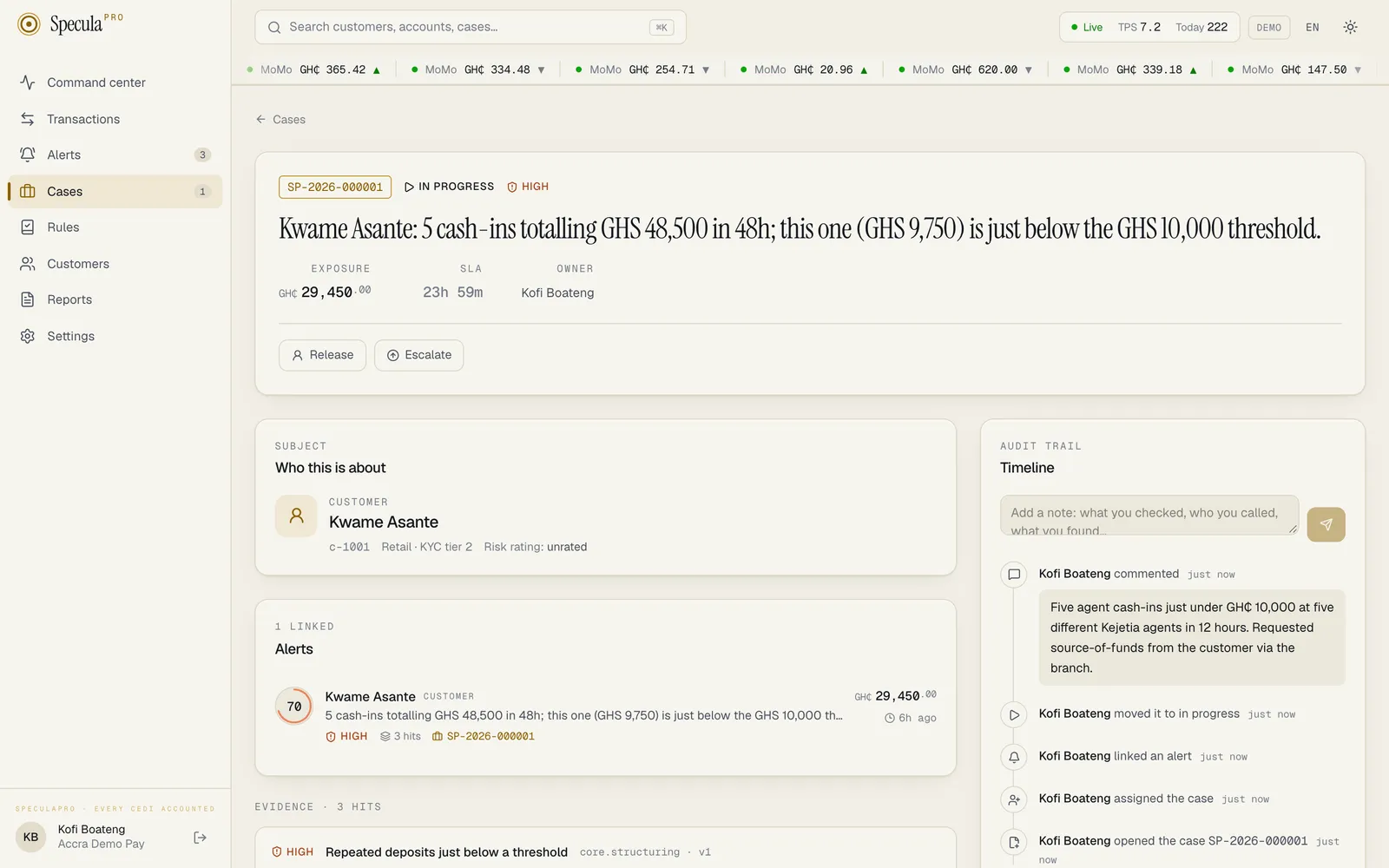Click the add a note text area

click(x=1149, y=516)
